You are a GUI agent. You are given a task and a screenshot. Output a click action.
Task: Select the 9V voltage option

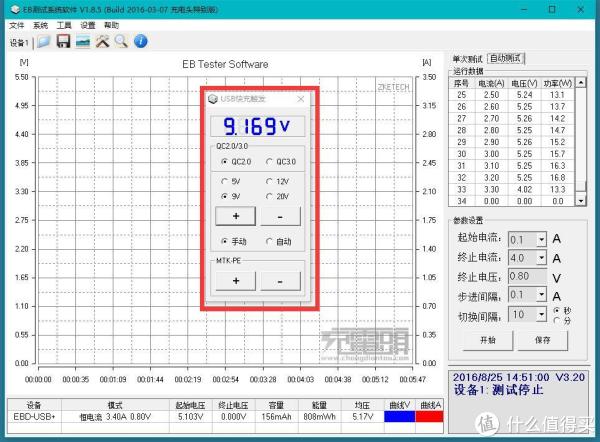click(225, 196)
